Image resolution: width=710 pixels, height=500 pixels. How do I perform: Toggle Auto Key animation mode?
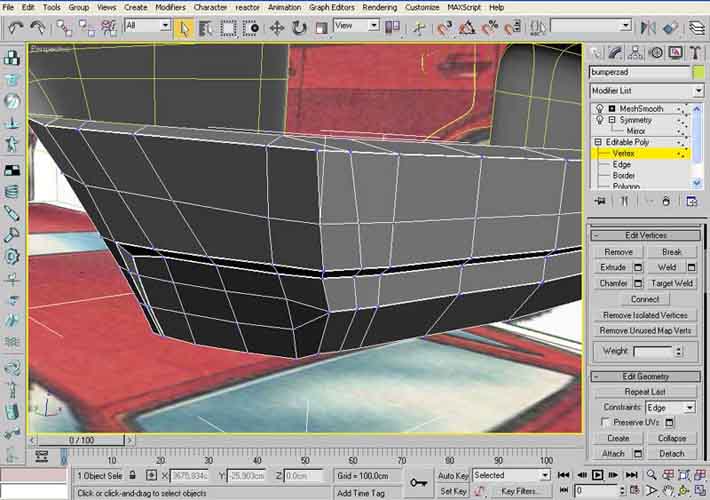[453, 475]
